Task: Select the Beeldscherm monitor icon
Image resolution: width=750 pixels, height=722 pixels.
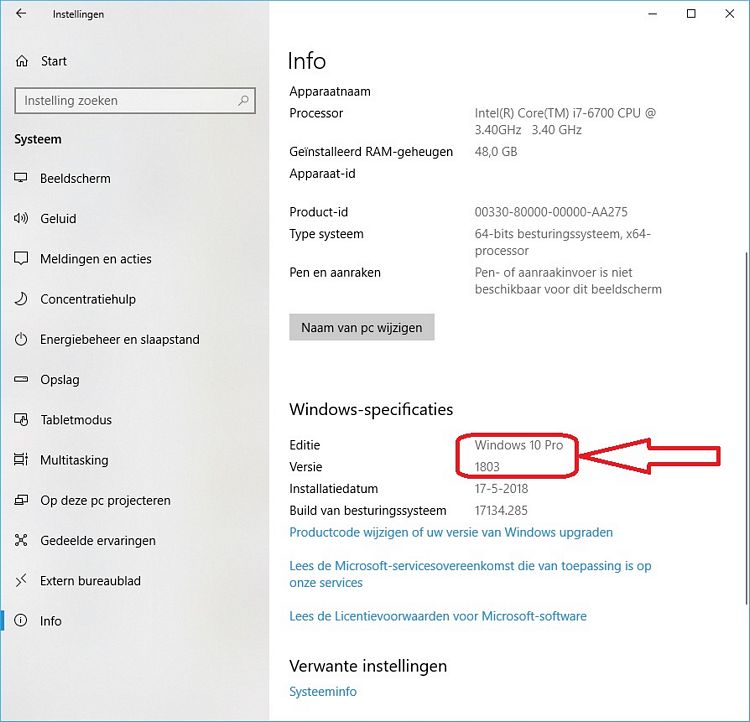Action: click(x=21, y=178)
